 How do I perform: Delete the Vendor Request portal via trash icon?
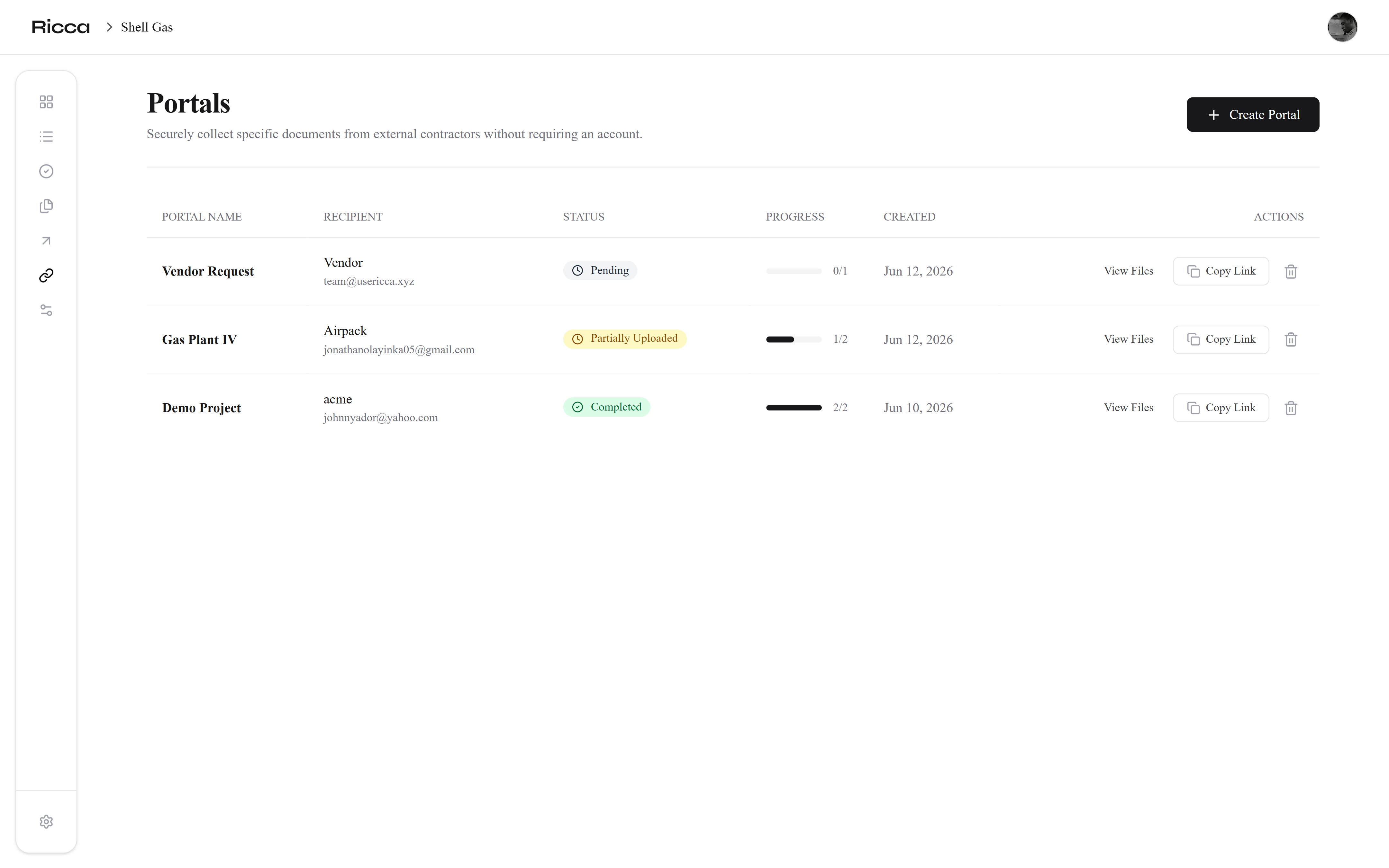(1291, 271)
